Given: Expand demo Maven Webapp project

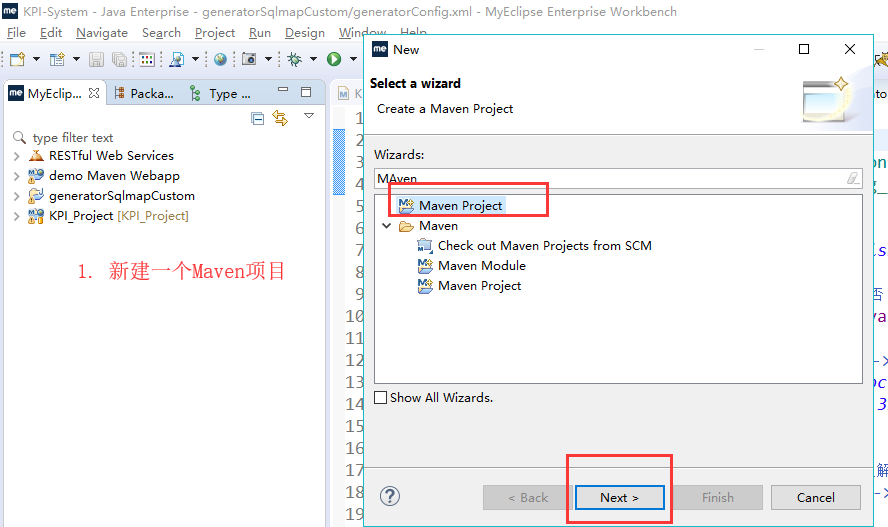Looking at the screenshot, I should point(16,176).
